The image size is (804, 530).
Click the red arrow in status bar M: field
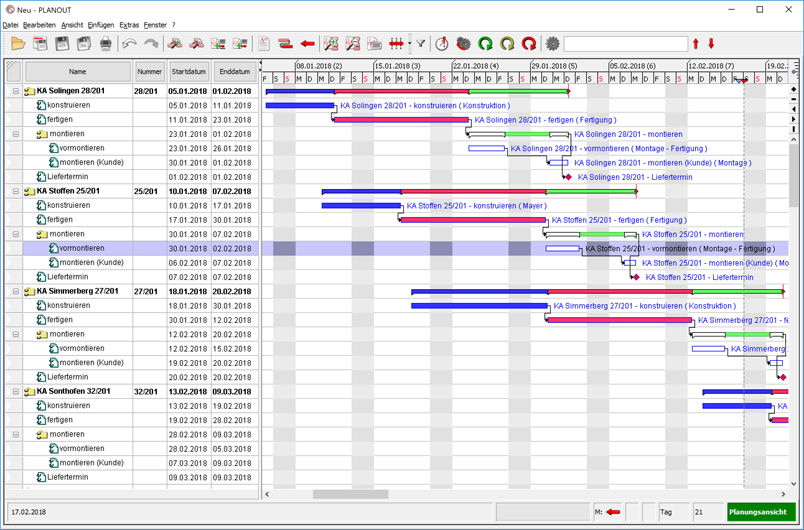coord(613,512)
